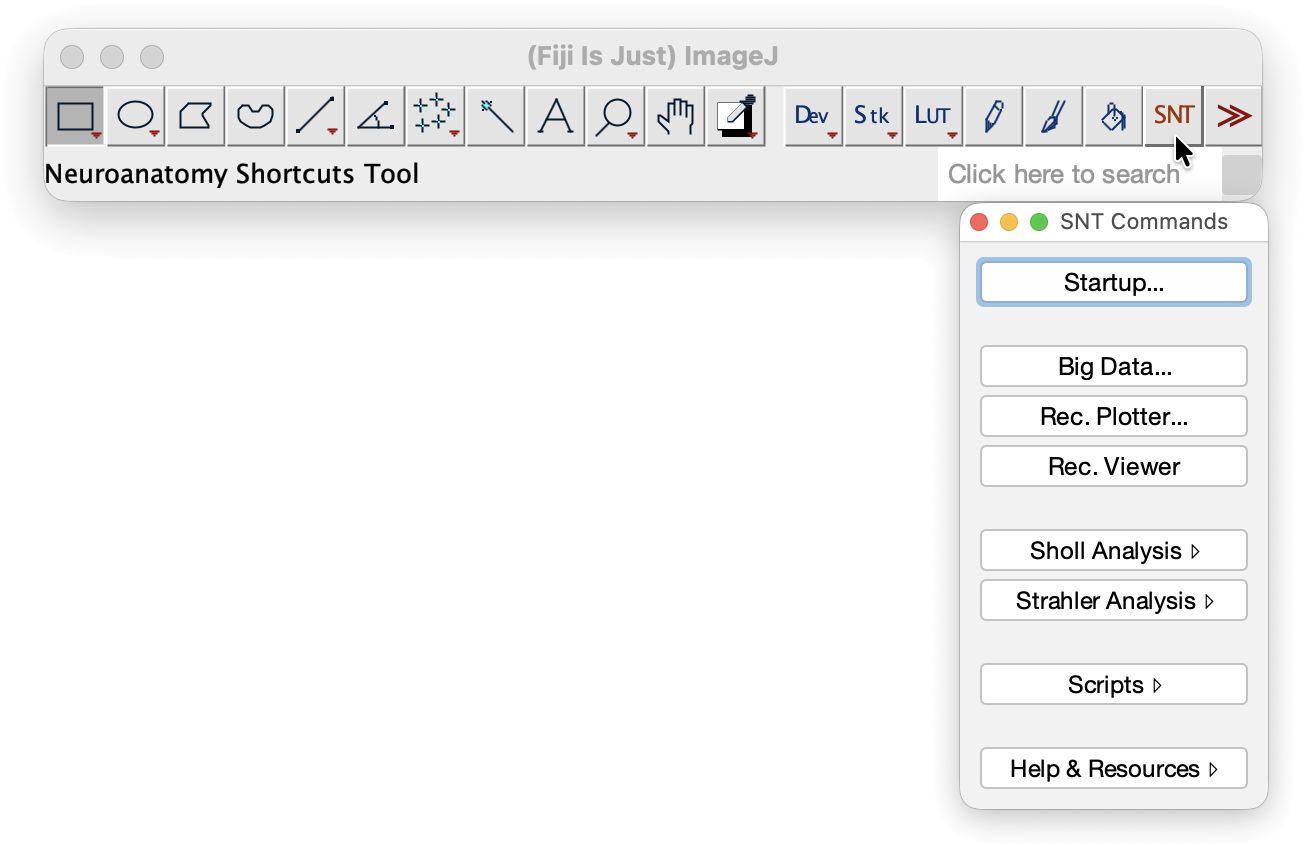
Task: Click the gray square beside the search field
Action: 1242,175
